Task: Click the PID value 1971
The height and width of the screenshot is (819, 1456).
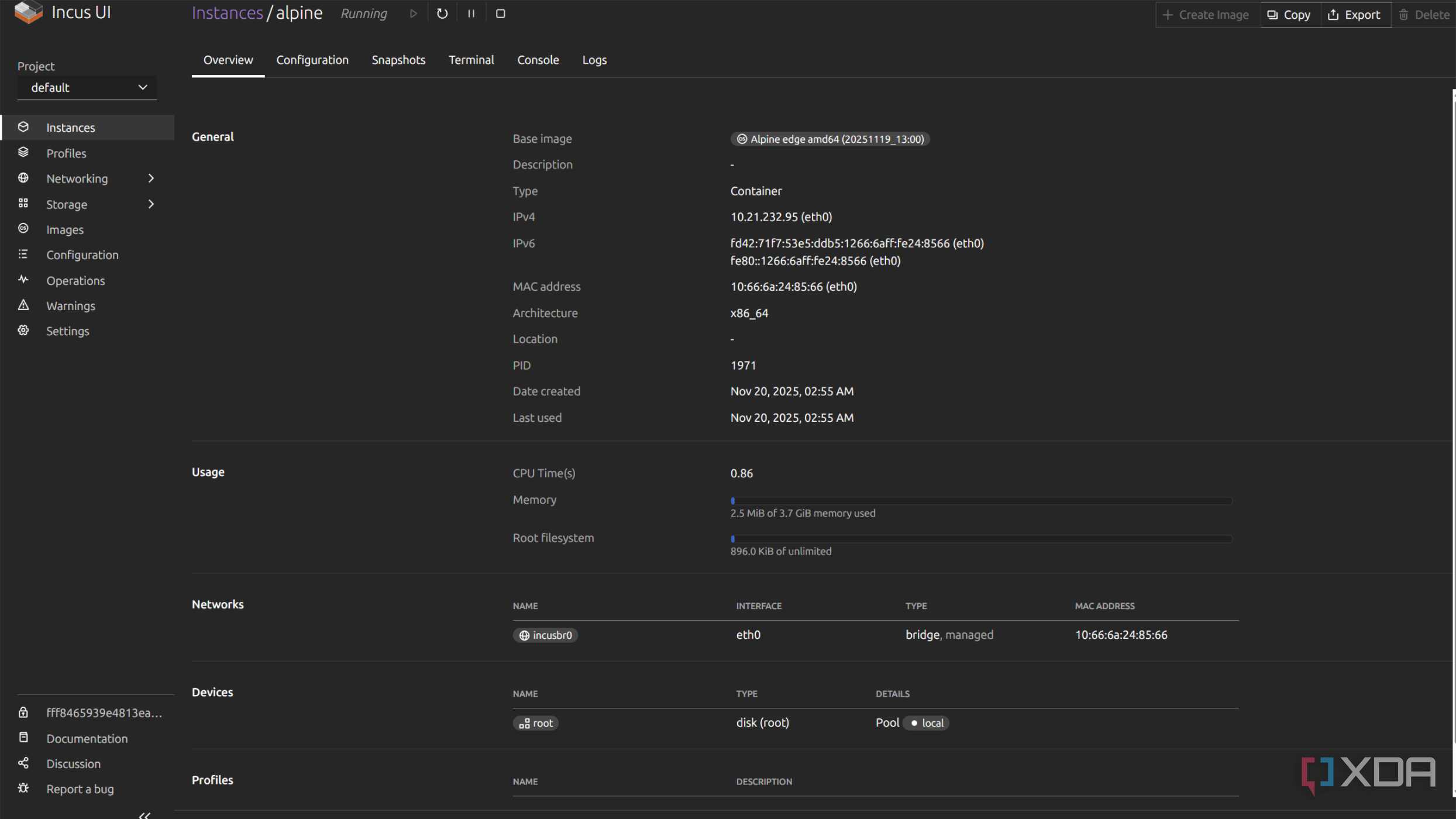Action: click(743, 366)
